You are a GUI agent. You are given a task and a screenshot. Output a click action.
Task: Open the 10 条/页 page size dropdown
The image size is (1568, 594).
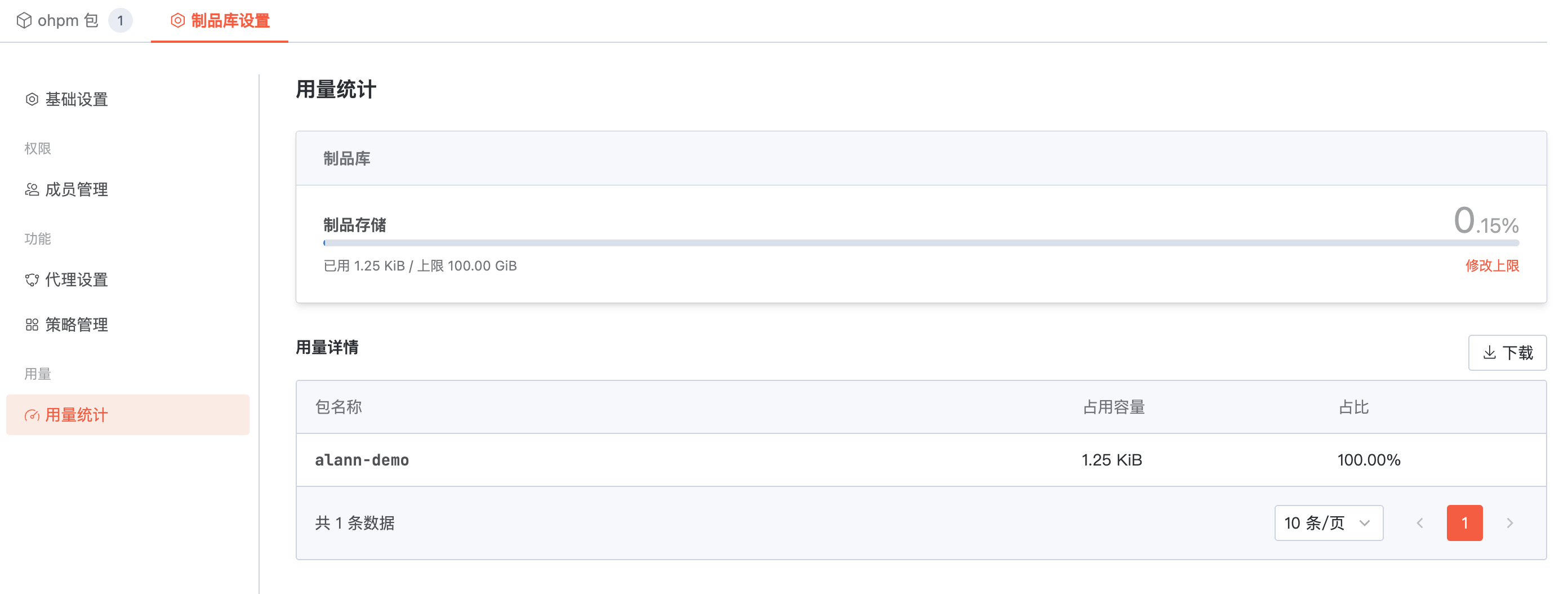coord(1328,523)
